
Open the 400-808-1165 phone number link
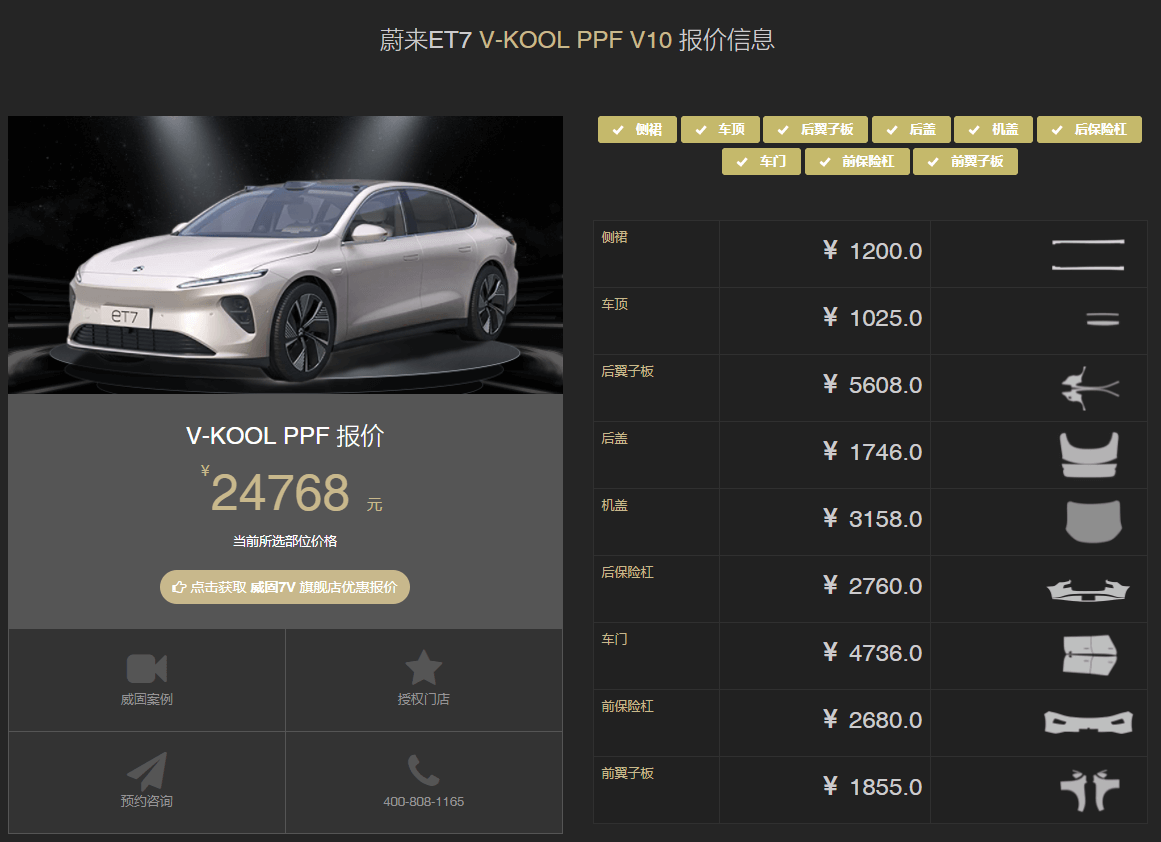click(424, 802)
